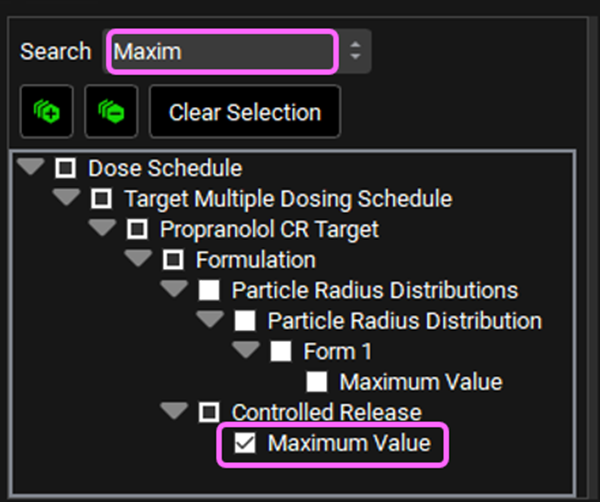600x502 pixels.
Task: Collapse the Formulation tree node
Action: pos(139,259)
